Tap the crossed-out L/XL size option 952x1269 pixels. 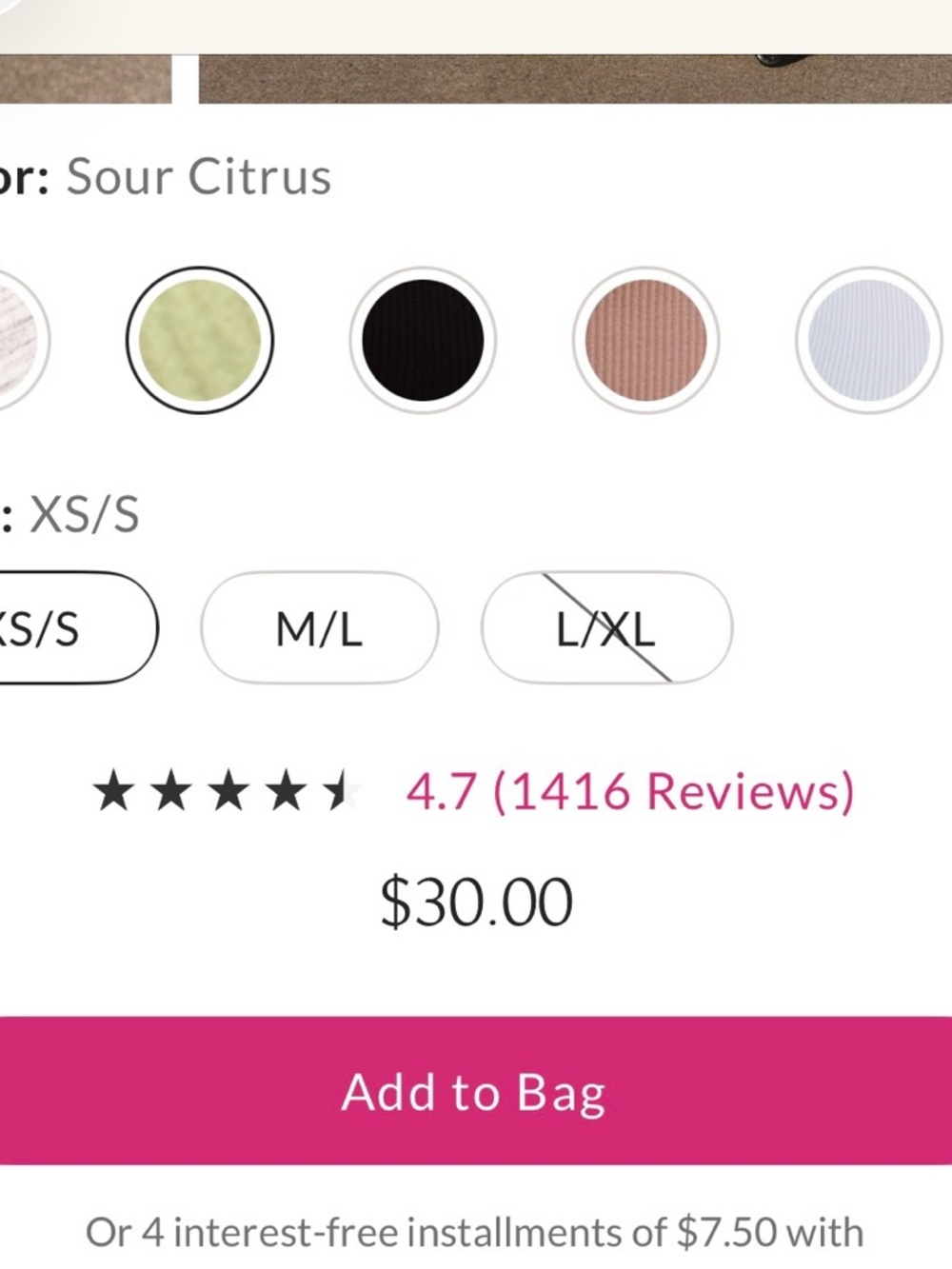(x=606, y=628)
